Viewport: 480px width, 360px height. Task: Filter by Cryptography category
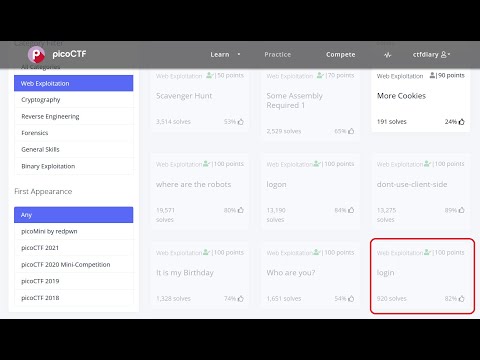73,100
